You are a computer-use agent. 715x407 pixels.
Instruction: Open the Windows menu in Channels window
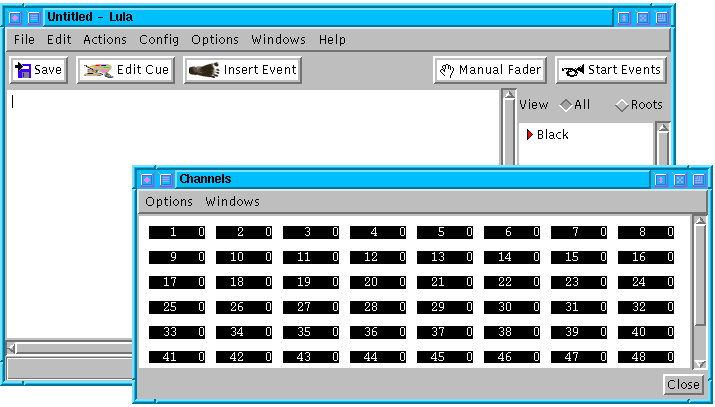232,202
